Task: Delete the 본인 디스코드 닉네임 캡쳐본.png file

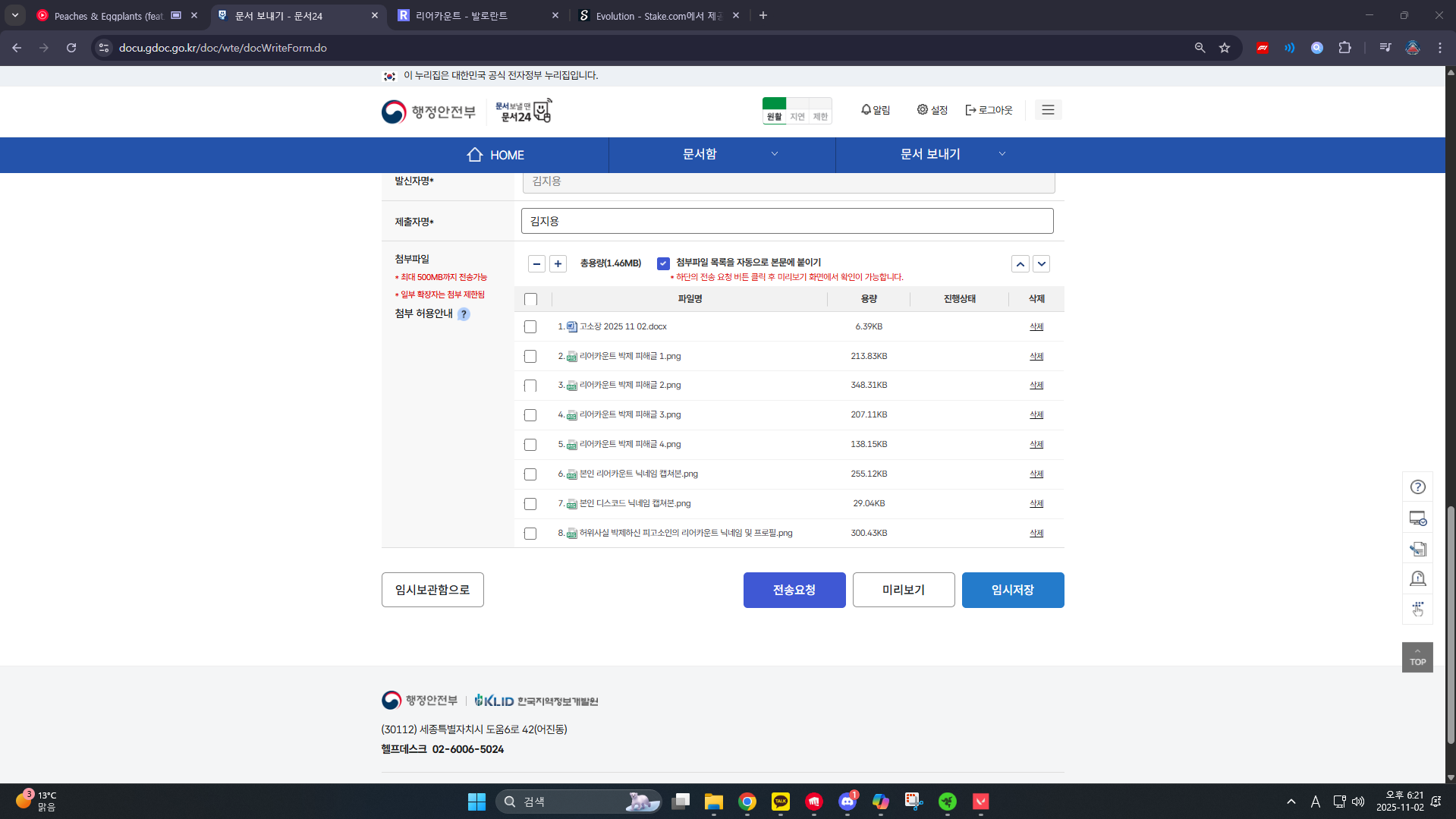Action: coord(1036,503)
